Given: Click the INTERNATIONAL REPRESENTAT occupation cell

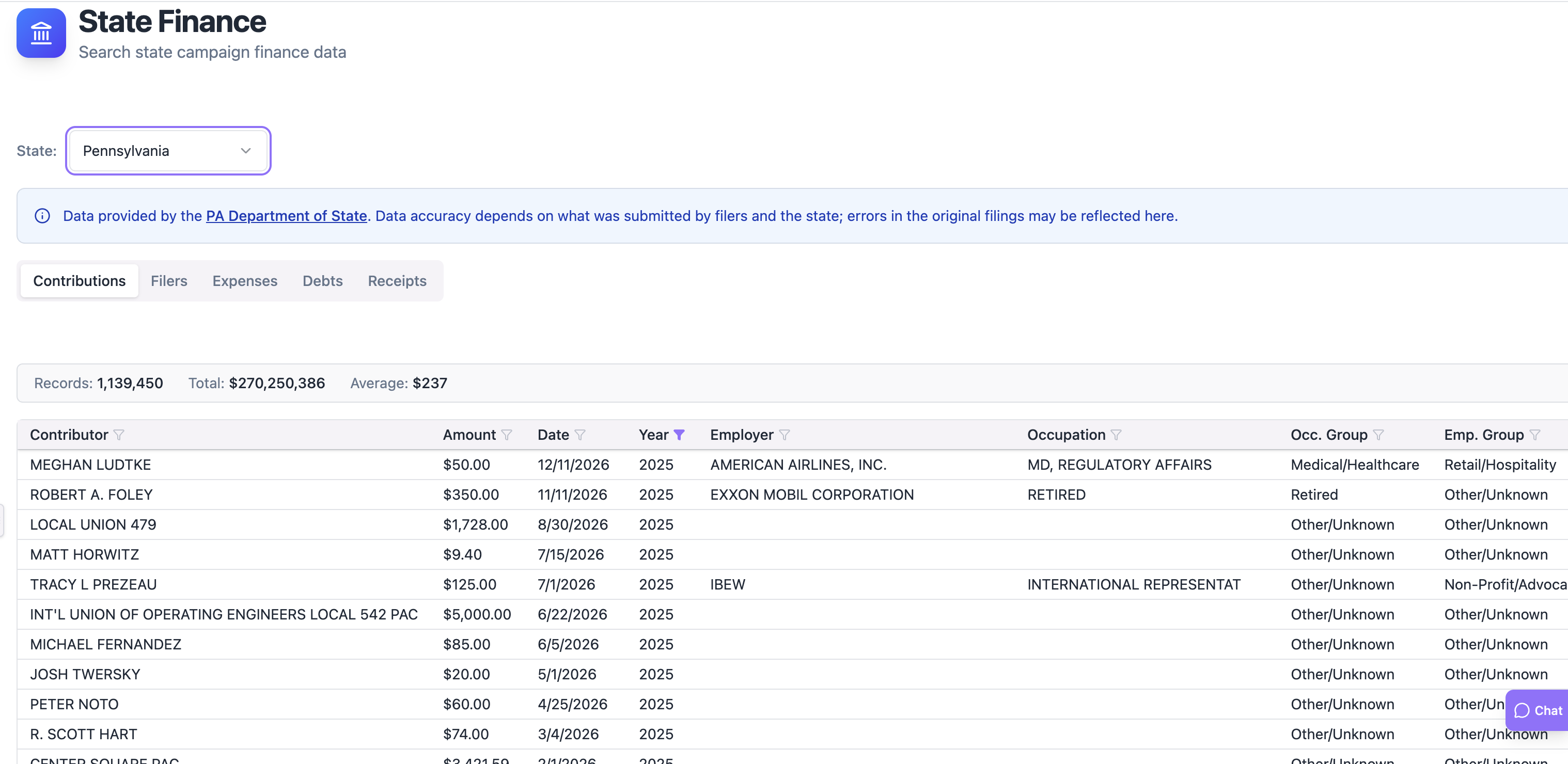Looking at the screenshot, I should (x=1133, y=584).
